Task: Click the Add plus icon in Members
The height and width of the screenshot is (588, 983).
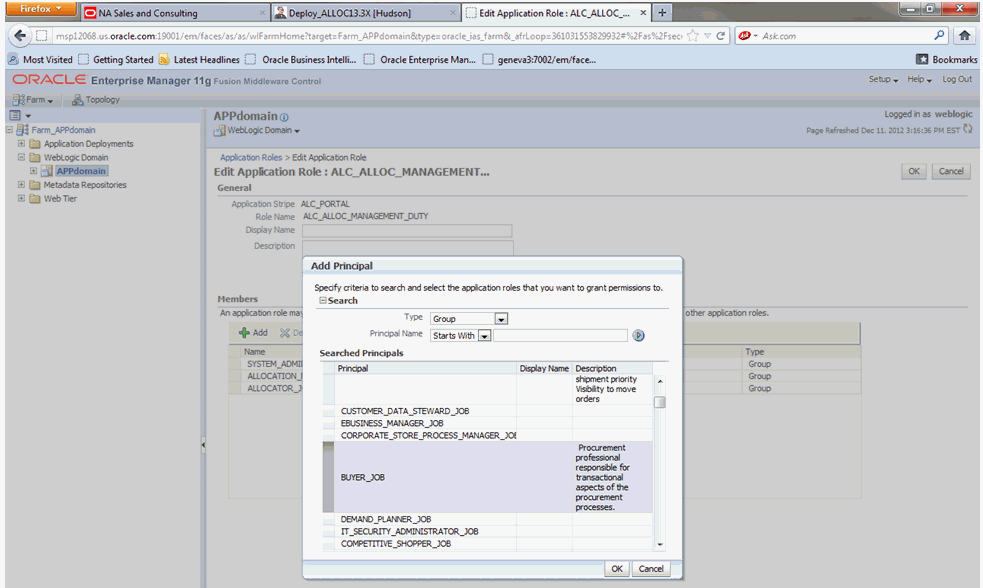Action: pyautogui.click(x=244, y=333)
